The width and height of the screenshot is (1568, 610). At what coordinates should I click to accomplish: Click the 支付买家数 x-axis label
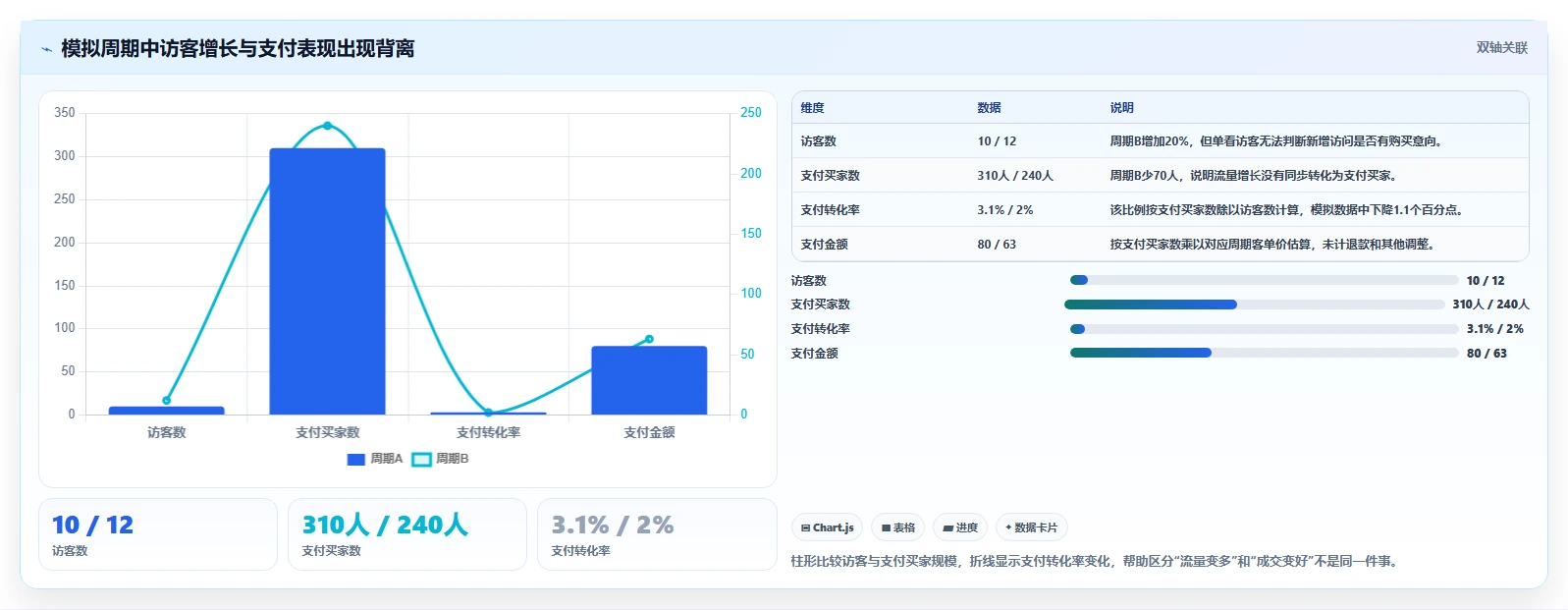coord(327,432)
